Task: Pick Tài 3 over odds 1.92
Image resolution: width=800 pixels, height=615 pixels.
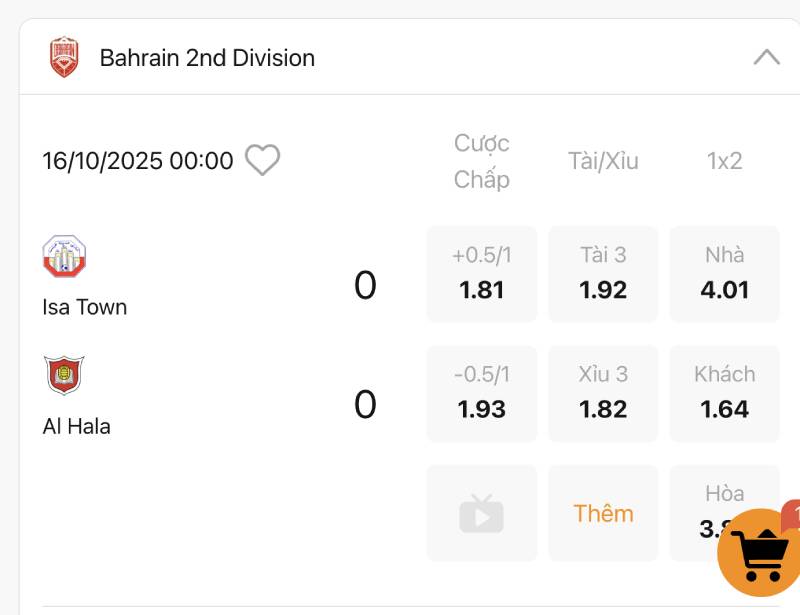Action: pyautogui.click(x=603, y=273)
